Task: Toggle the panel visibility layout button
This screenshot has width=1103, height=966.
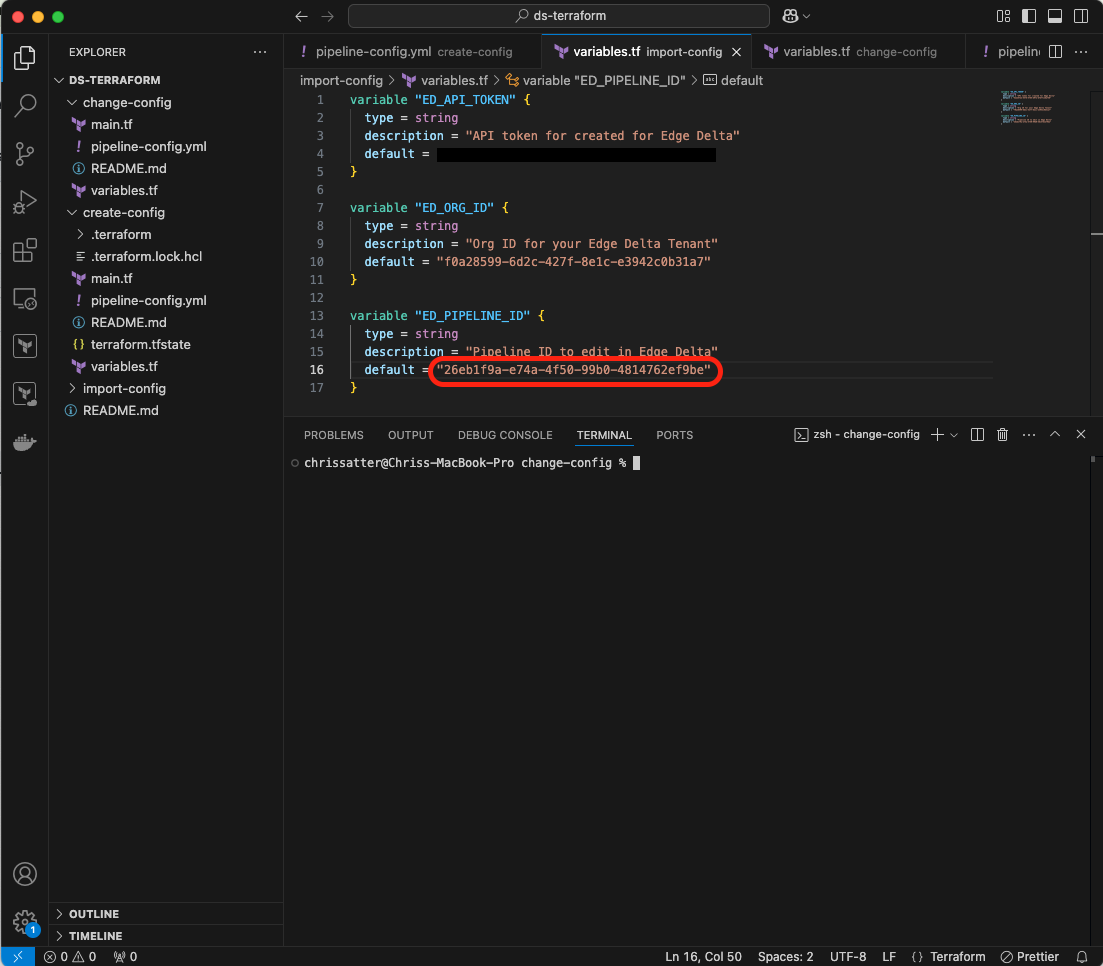Action: [1054, 16]
